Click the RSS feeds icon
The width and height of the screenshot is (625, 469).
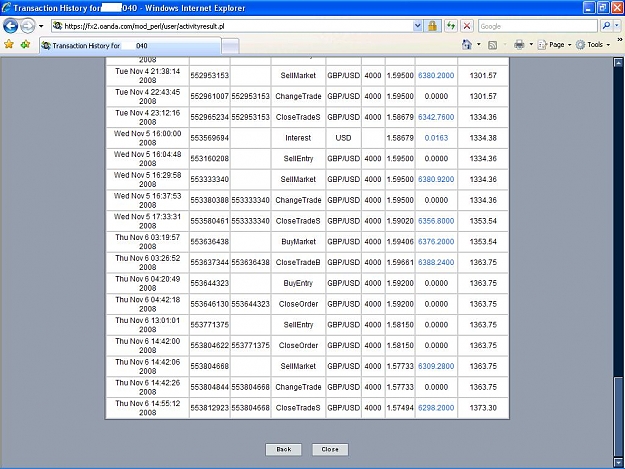coord(493,45)
